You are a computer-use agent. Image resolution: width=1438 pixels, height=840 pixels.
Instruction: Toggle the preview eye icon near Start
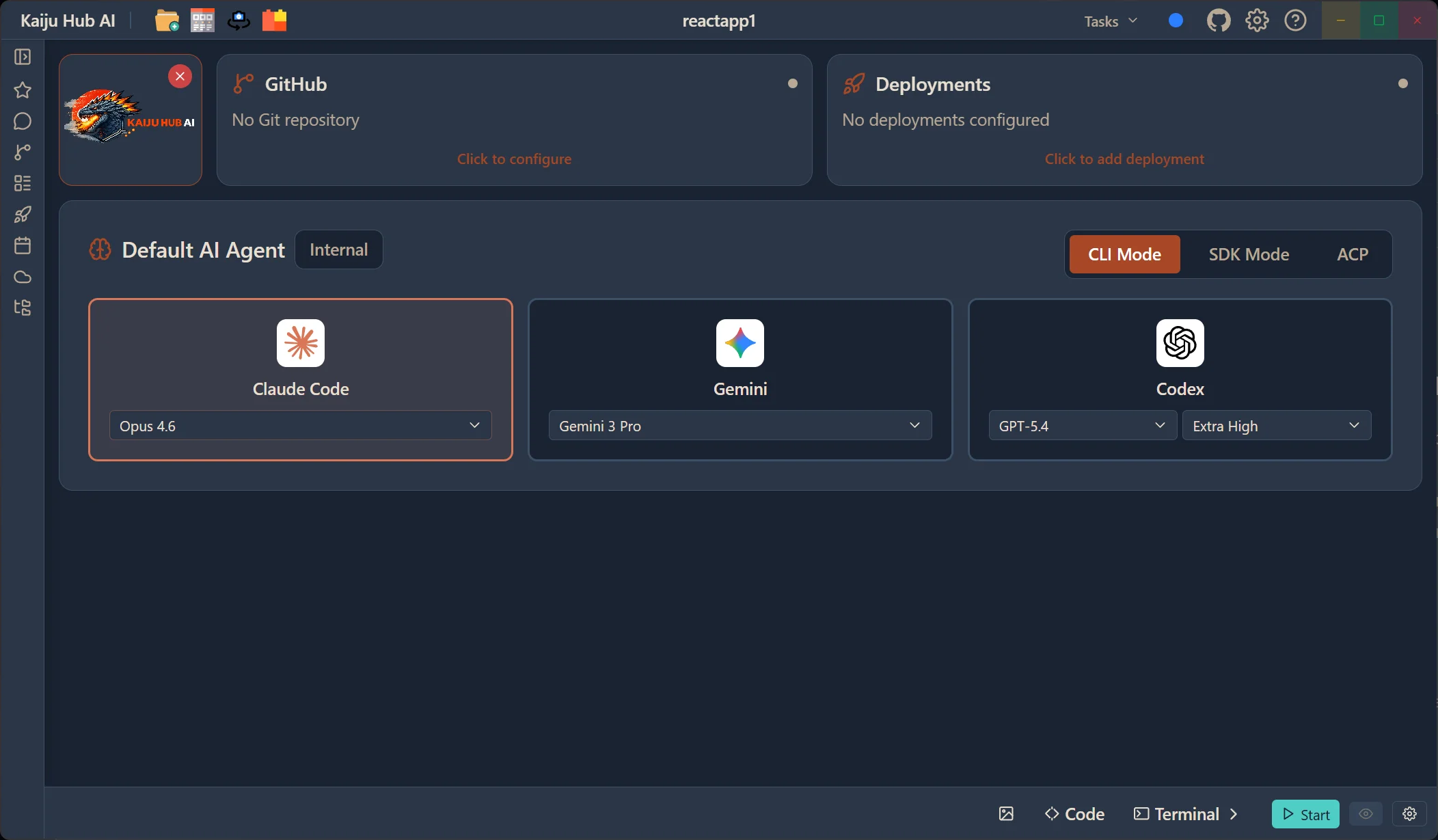[1366, 813]
